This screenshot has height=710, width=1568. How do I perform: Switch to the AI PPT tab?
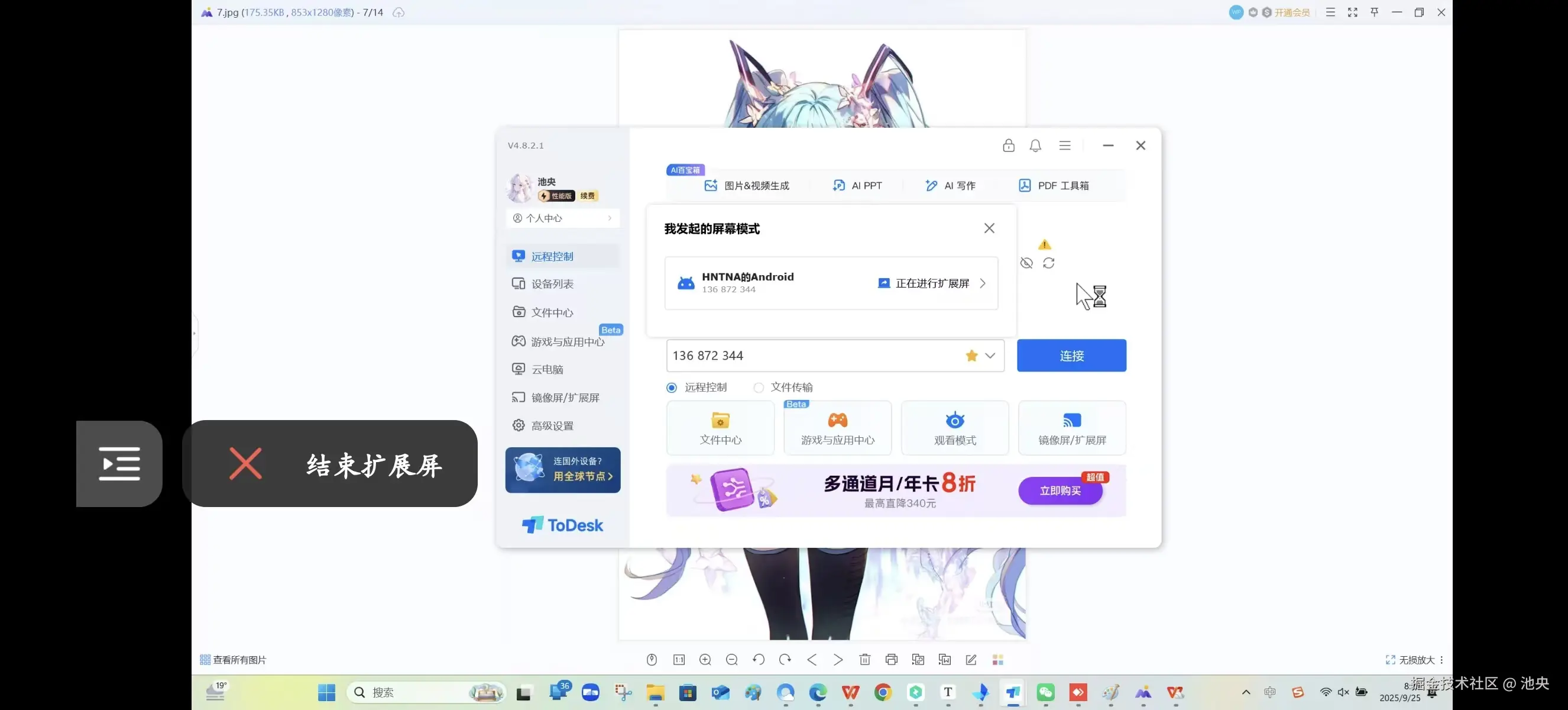point(858,186)
